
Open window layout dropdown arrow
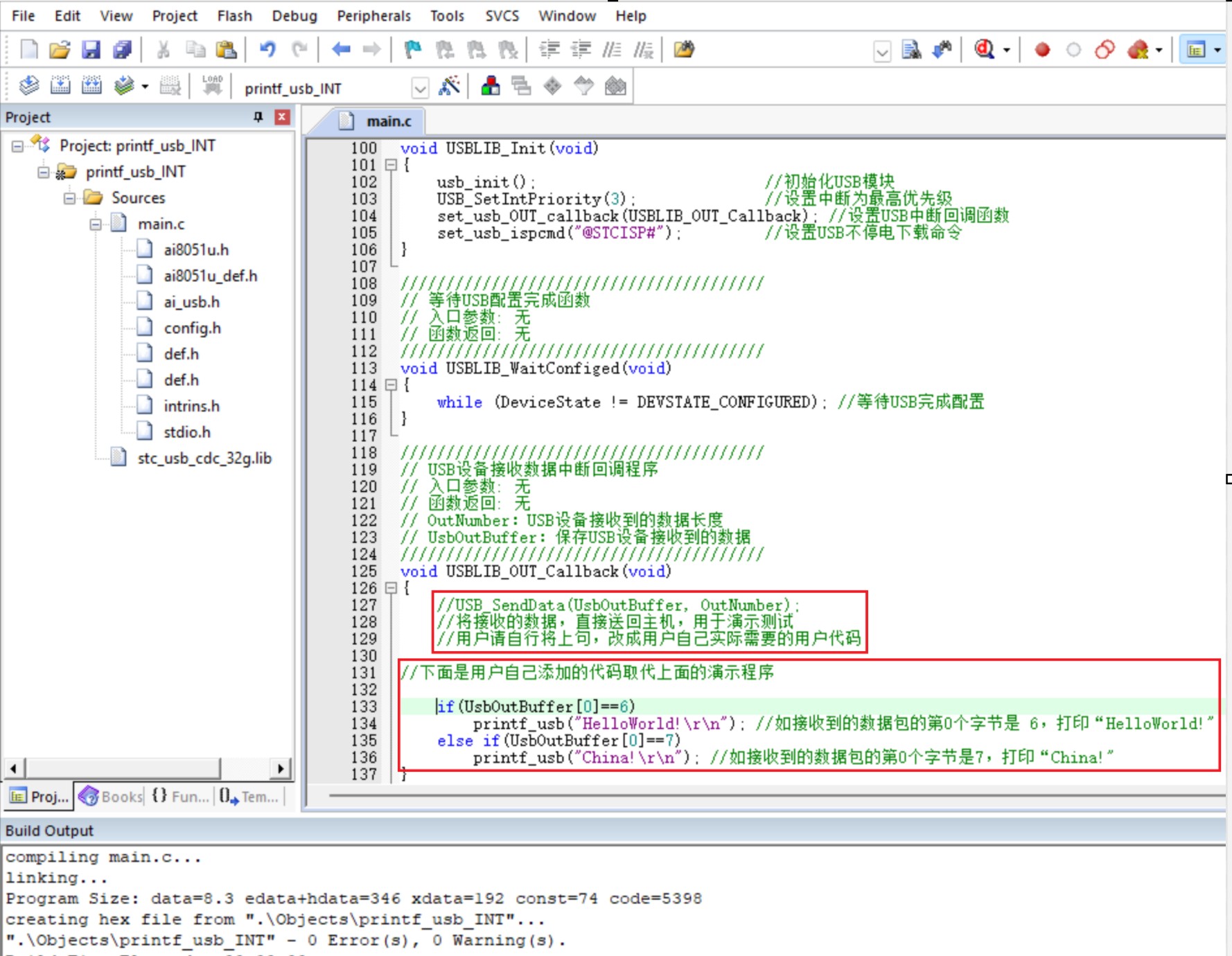pos(1217,50)
